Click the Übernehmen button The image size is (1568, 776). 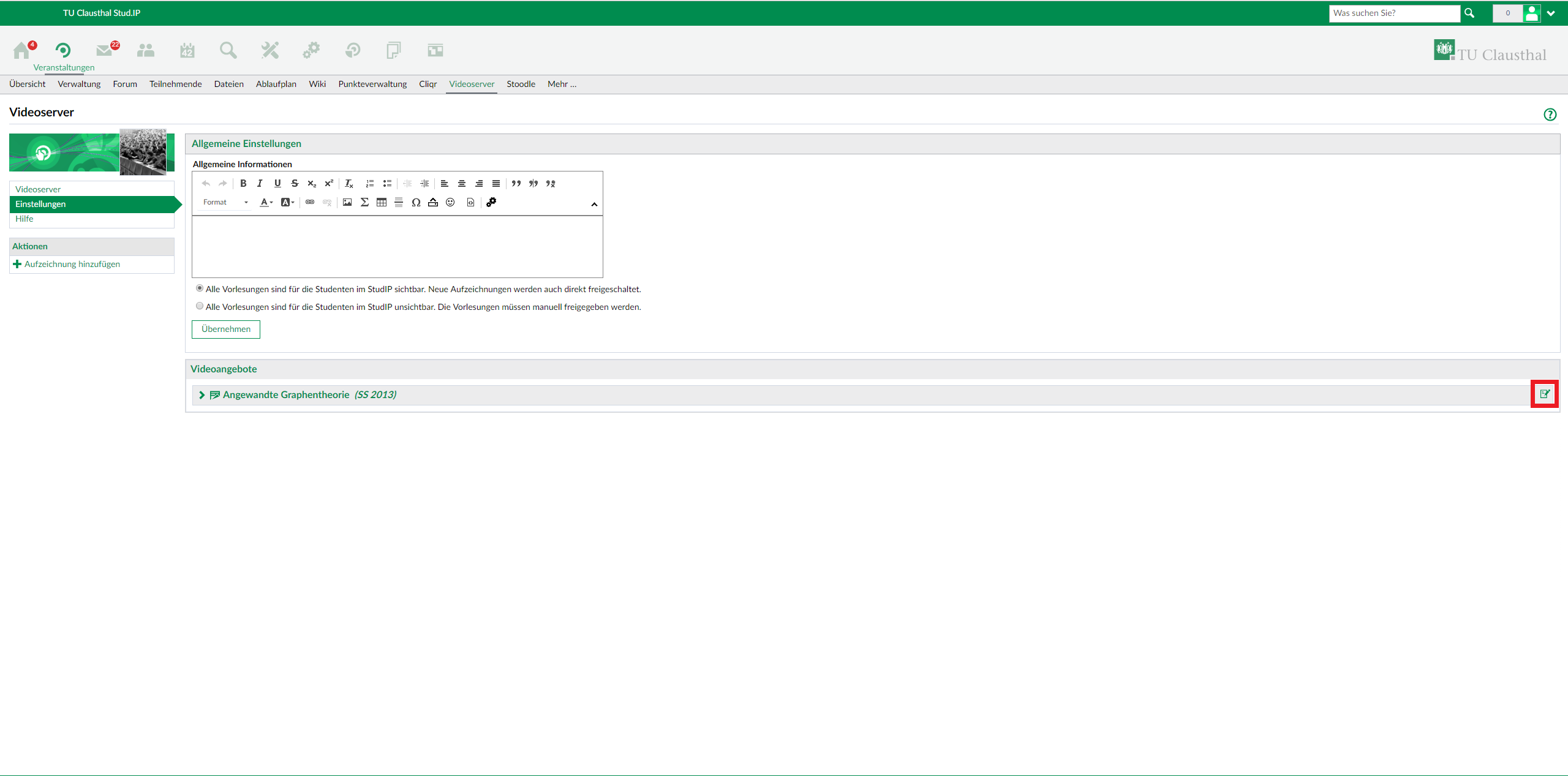[x=226, y=329]
